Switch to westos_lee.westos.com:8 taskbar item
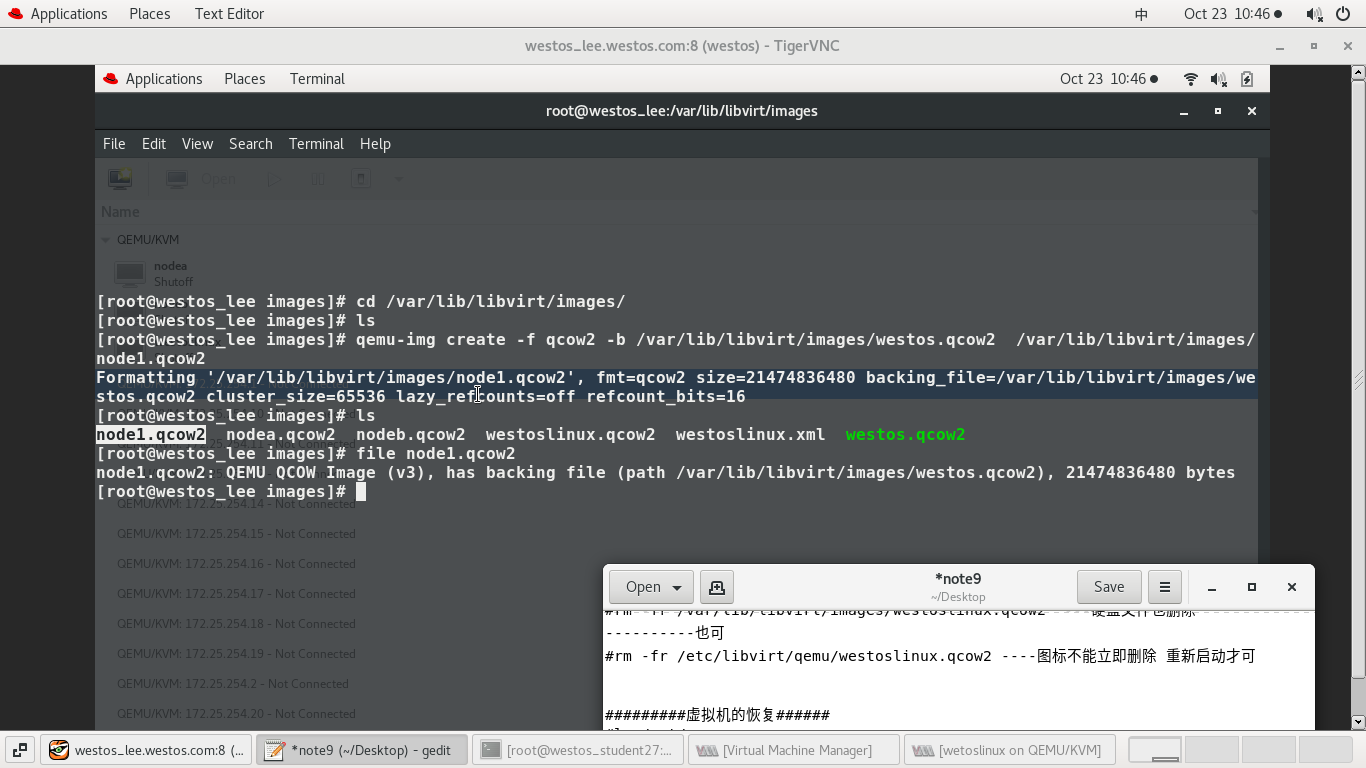Screen dimensions: 1366x768 pyautogui.click(x=146, y=750)
